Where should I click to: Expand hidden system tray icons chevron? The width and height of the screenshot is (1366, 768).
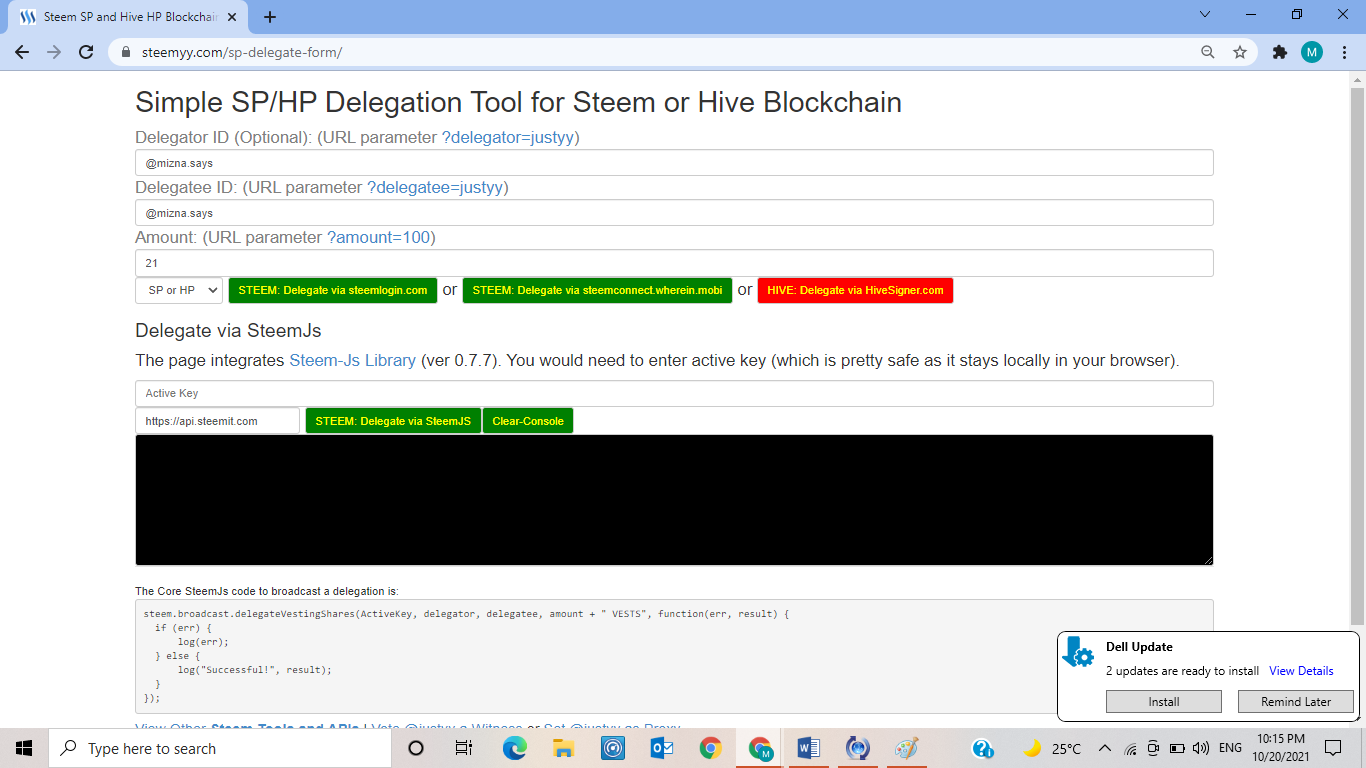pos(1105,748)
